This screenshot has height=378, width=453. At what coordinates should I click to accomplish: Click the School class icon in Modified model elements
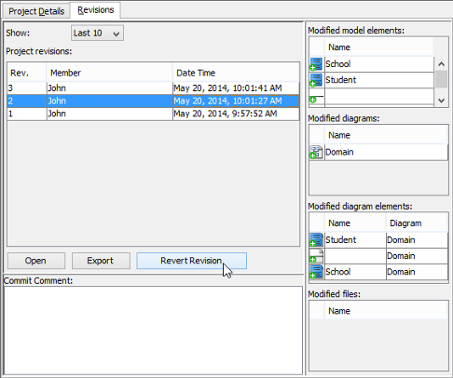[316, 64]
